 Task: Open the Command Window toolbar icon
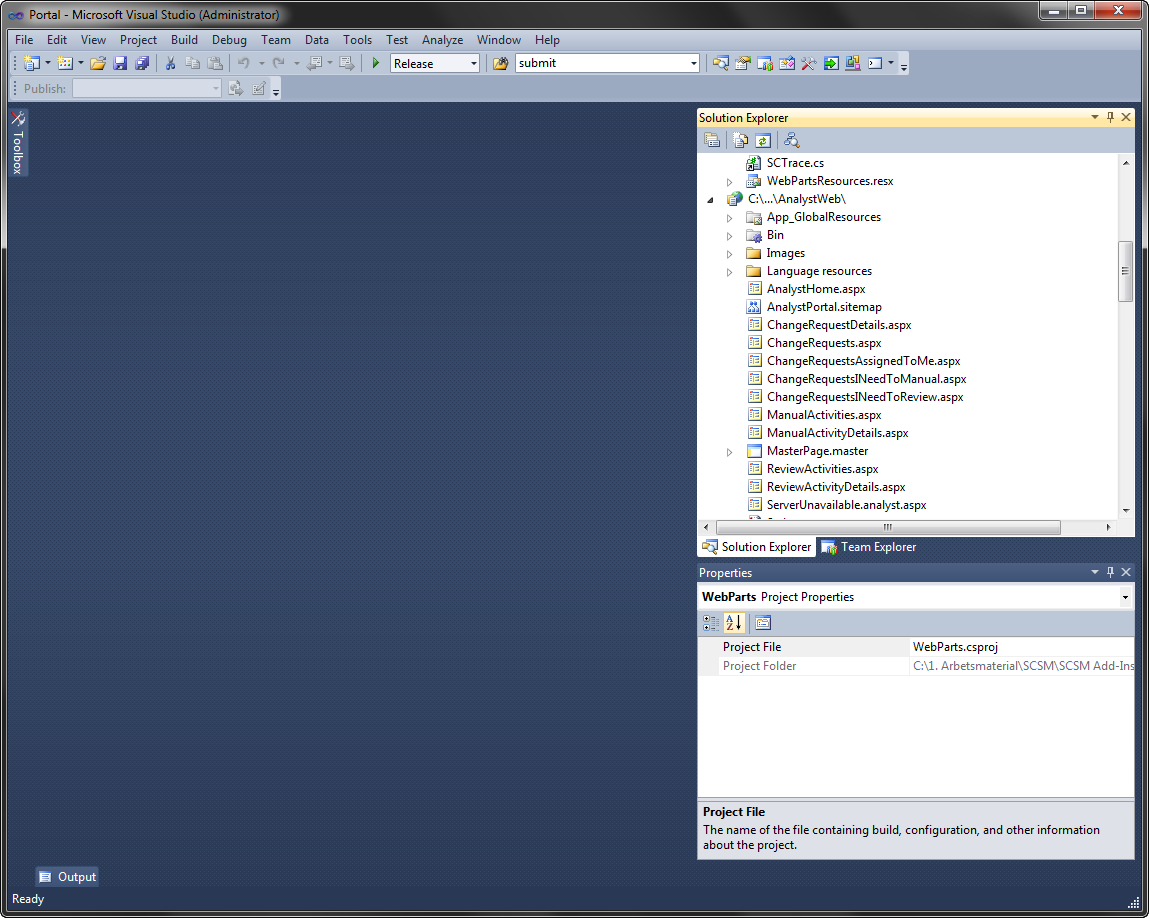point(875,64)
